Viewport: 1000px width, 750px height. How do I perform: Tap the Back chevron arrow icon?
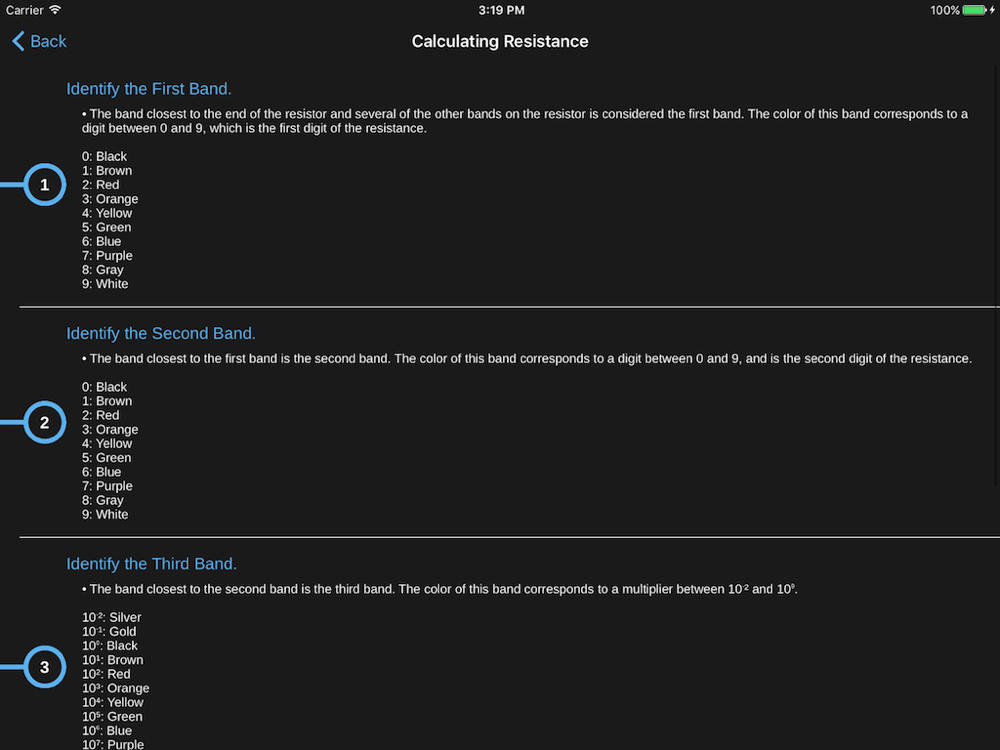click(x=18, y=41)
